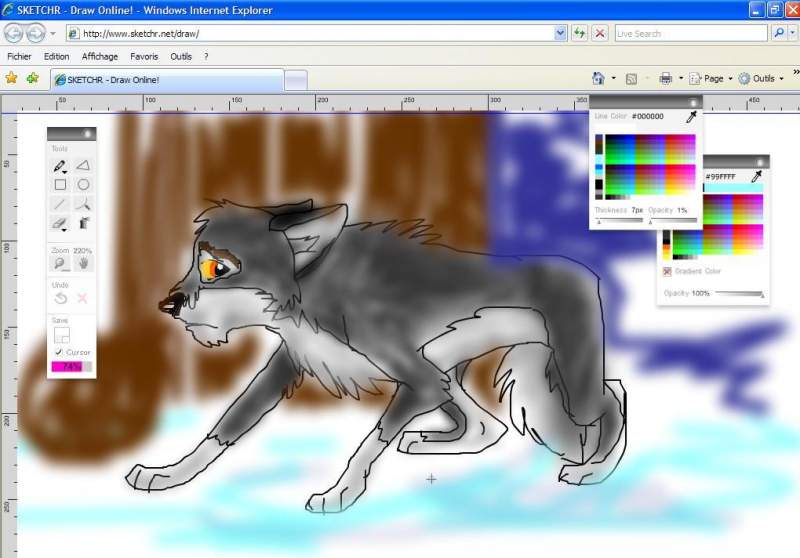Click the RSS feeds icon
800x558 pixels.
click(x=631, y=79)
